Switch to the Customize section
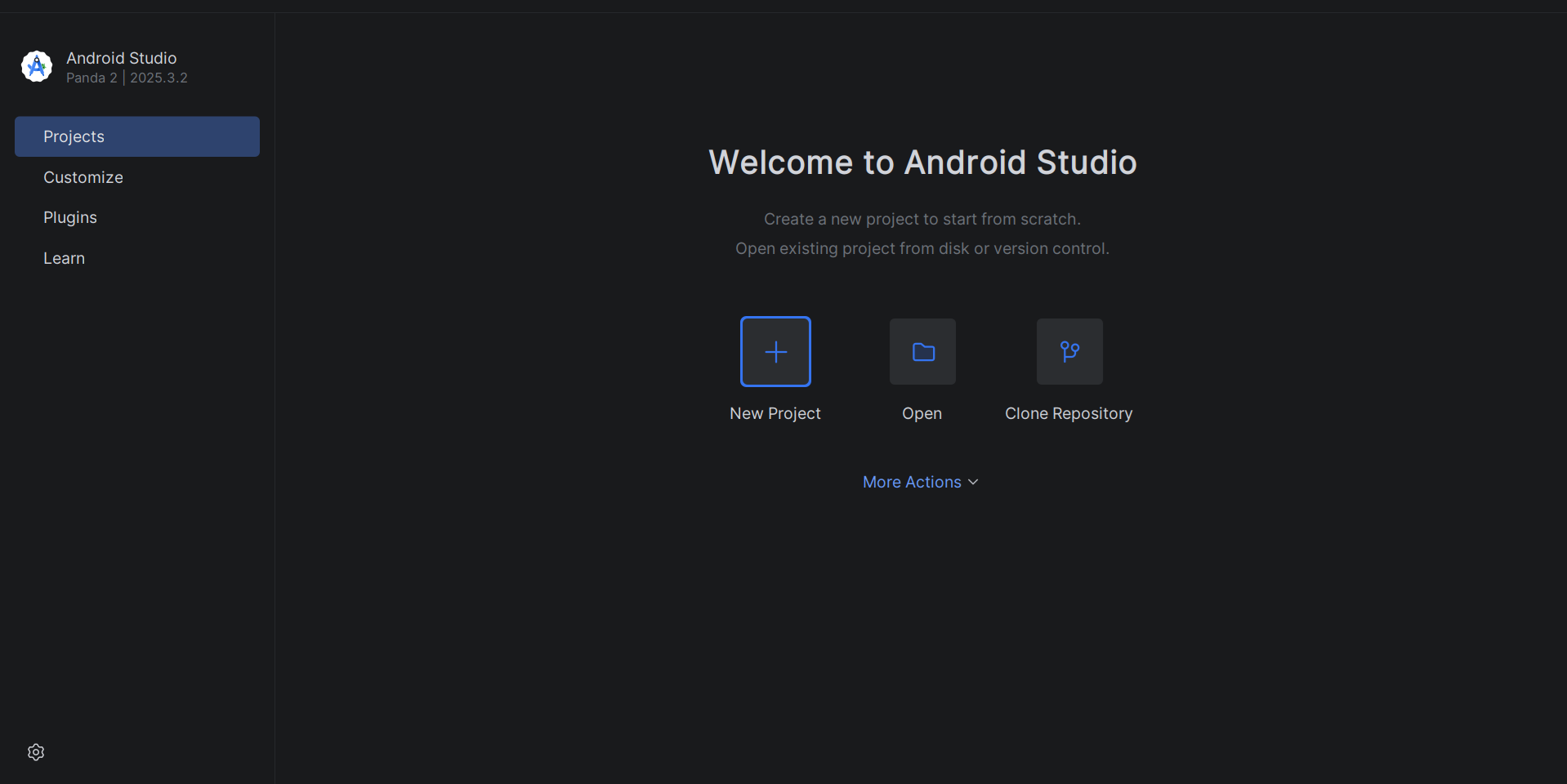This screenshot has height=784, width=1567. 83,177
